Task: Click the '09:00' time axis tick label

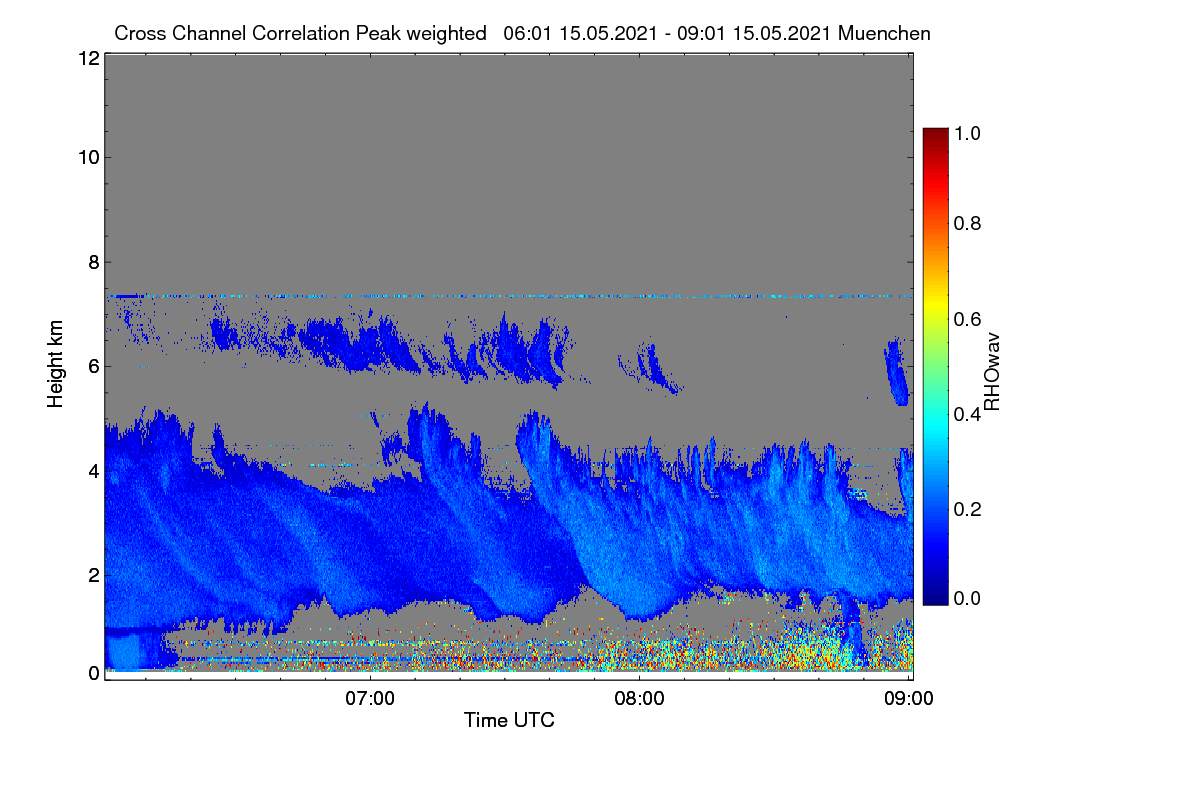Action: coord(909,698)
